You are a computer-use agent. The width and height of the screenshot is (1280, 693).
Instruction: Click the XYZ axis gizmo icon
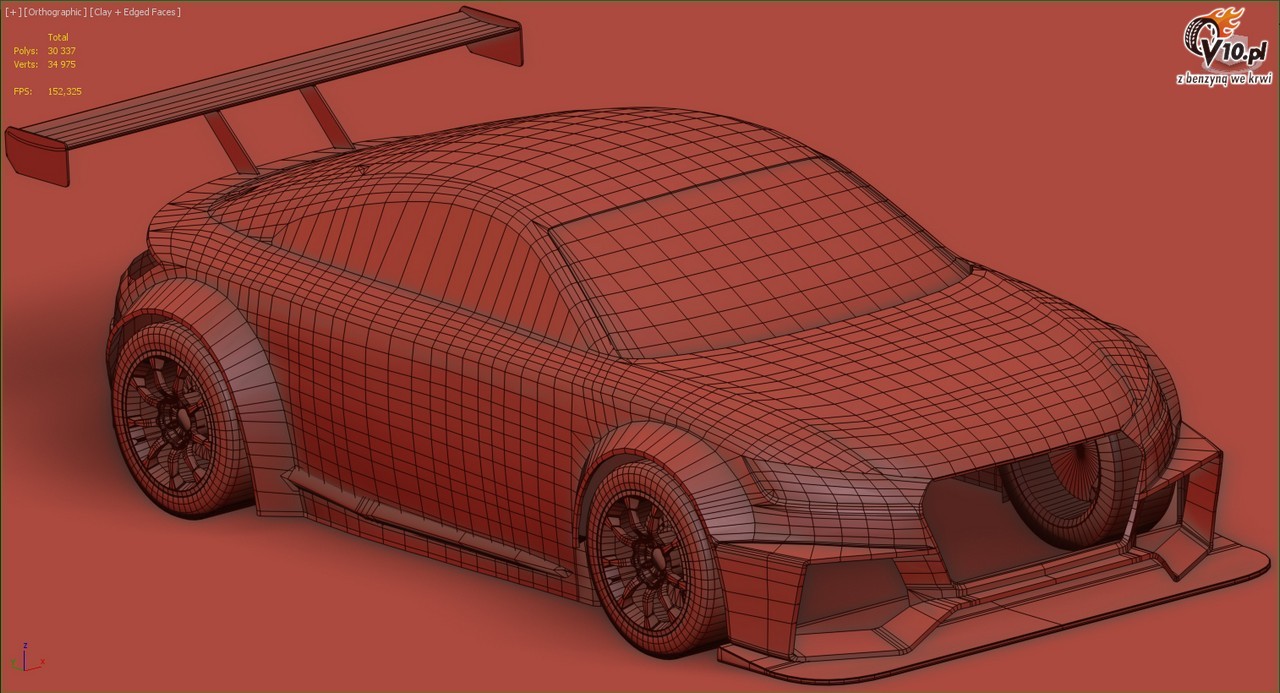click(x=30, y=658)
